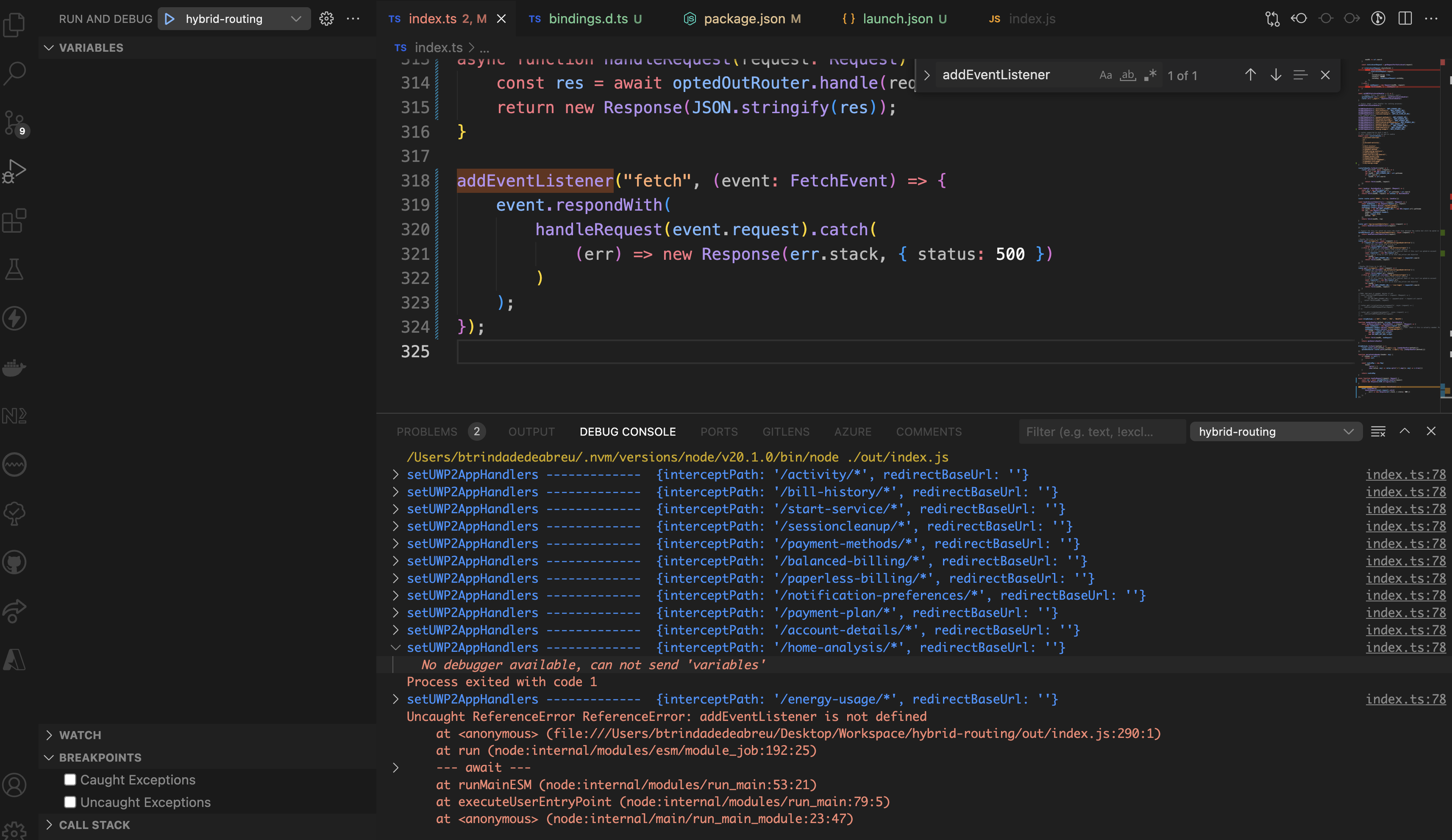Go to next match in find widget
Viewport: 1452px width, 840px height.
(1276, 75)
